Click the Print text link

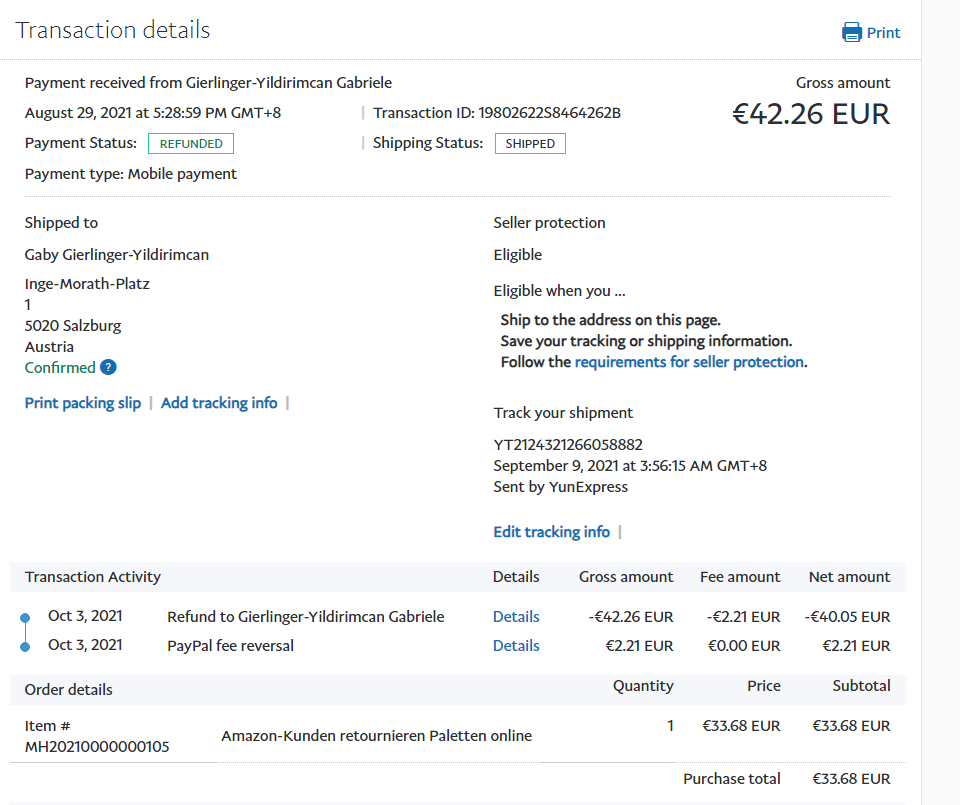coord(883,32)
